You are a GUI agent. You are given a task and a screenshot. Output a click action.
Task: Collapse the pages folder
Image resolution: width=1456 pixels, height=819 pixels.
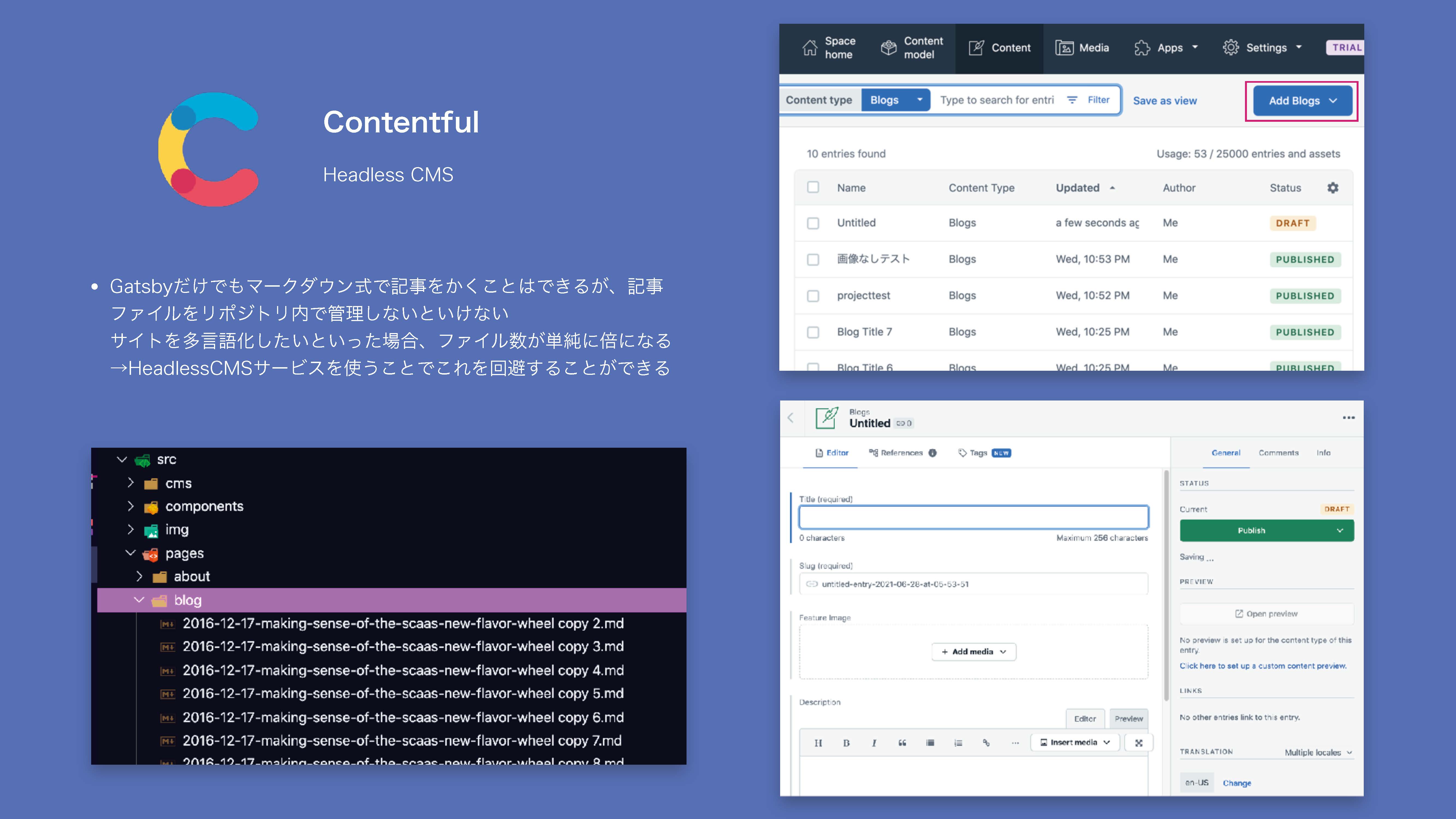point(130,553)
